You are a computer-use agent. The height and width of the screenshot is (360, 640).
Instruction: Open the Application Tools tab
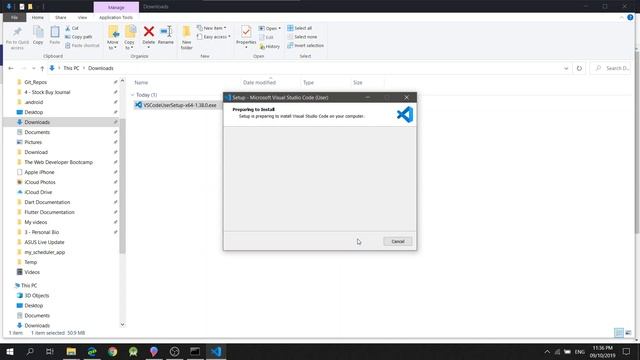[x=116, y=18]
